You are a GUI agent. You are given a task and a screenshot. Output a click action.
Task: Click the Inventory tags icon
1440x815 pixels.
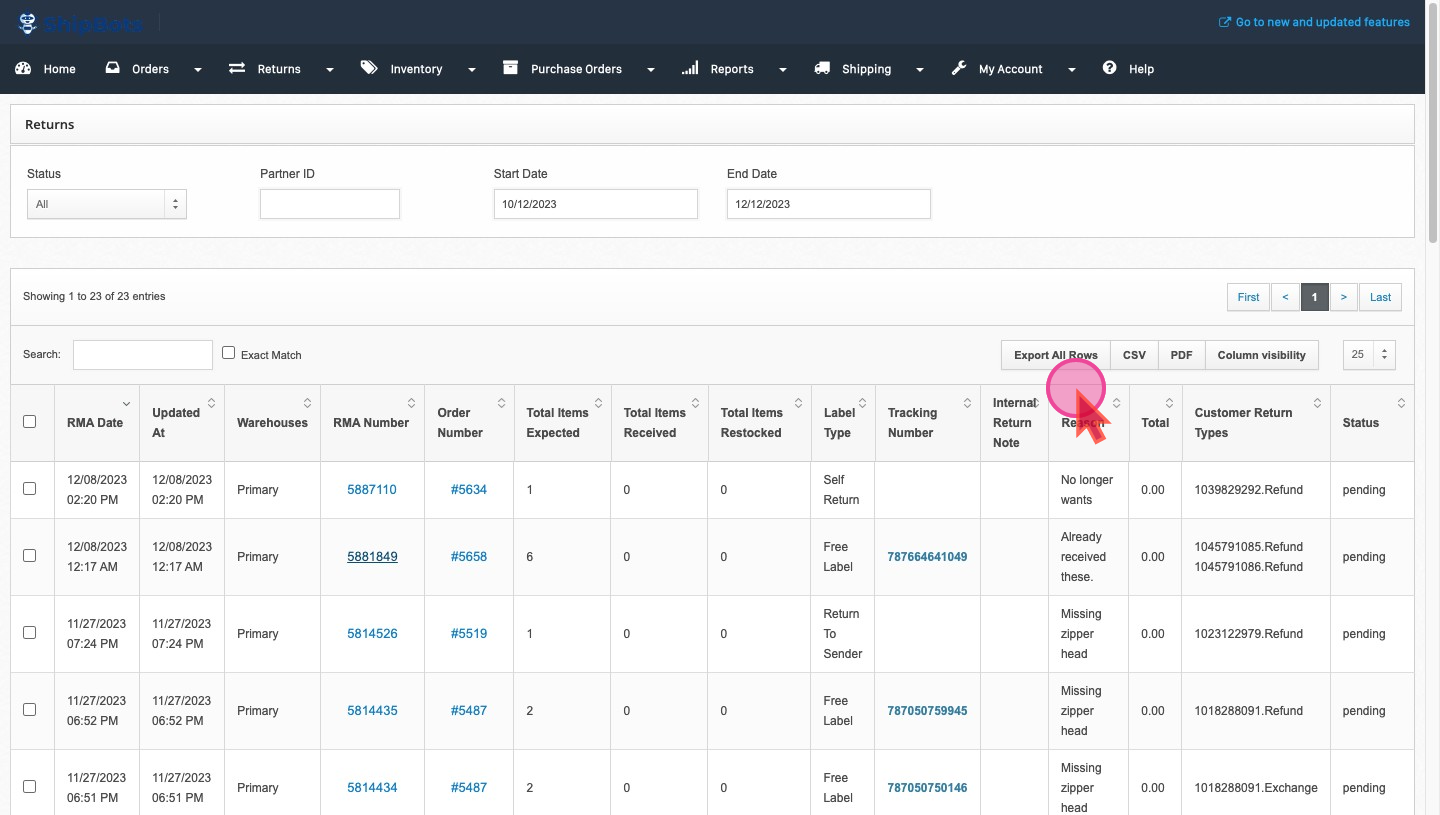[370, 68]
